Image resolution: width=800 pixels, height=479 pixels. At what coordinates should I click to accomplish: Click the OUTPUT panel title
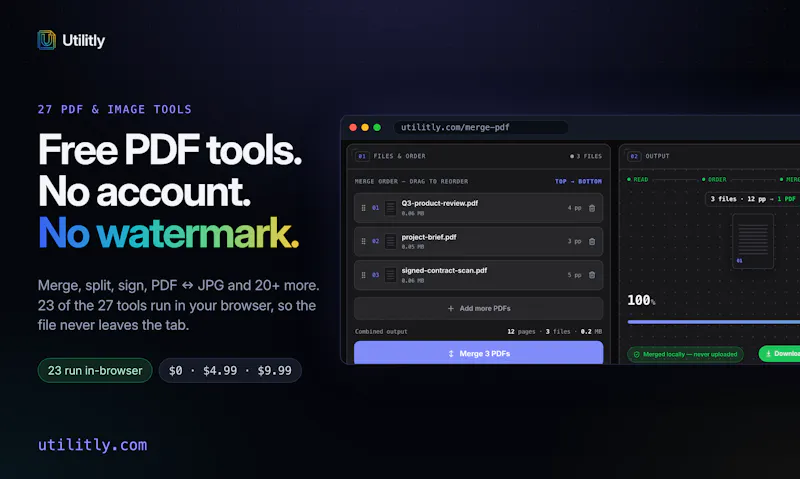657,156
